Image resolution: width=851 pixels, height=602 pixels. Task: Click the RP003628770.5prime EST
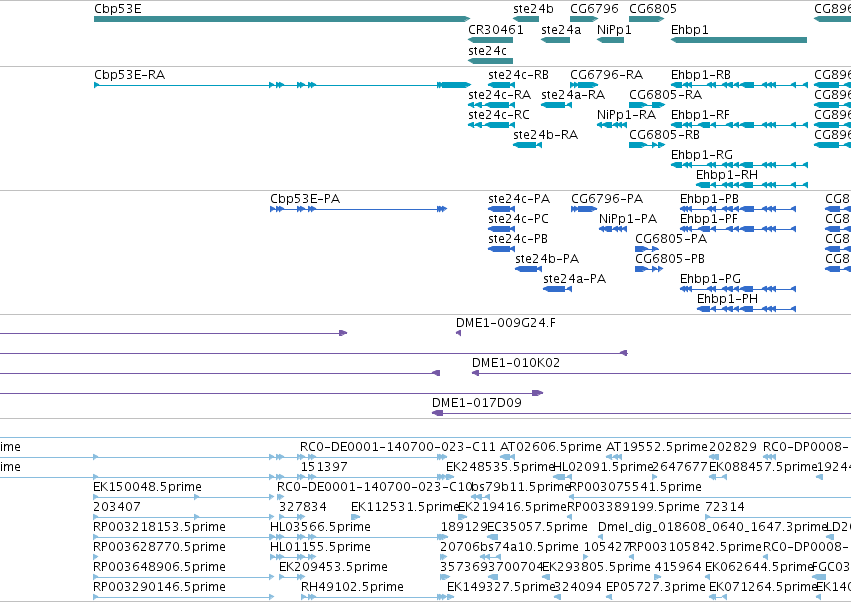(x=96, y=557)
